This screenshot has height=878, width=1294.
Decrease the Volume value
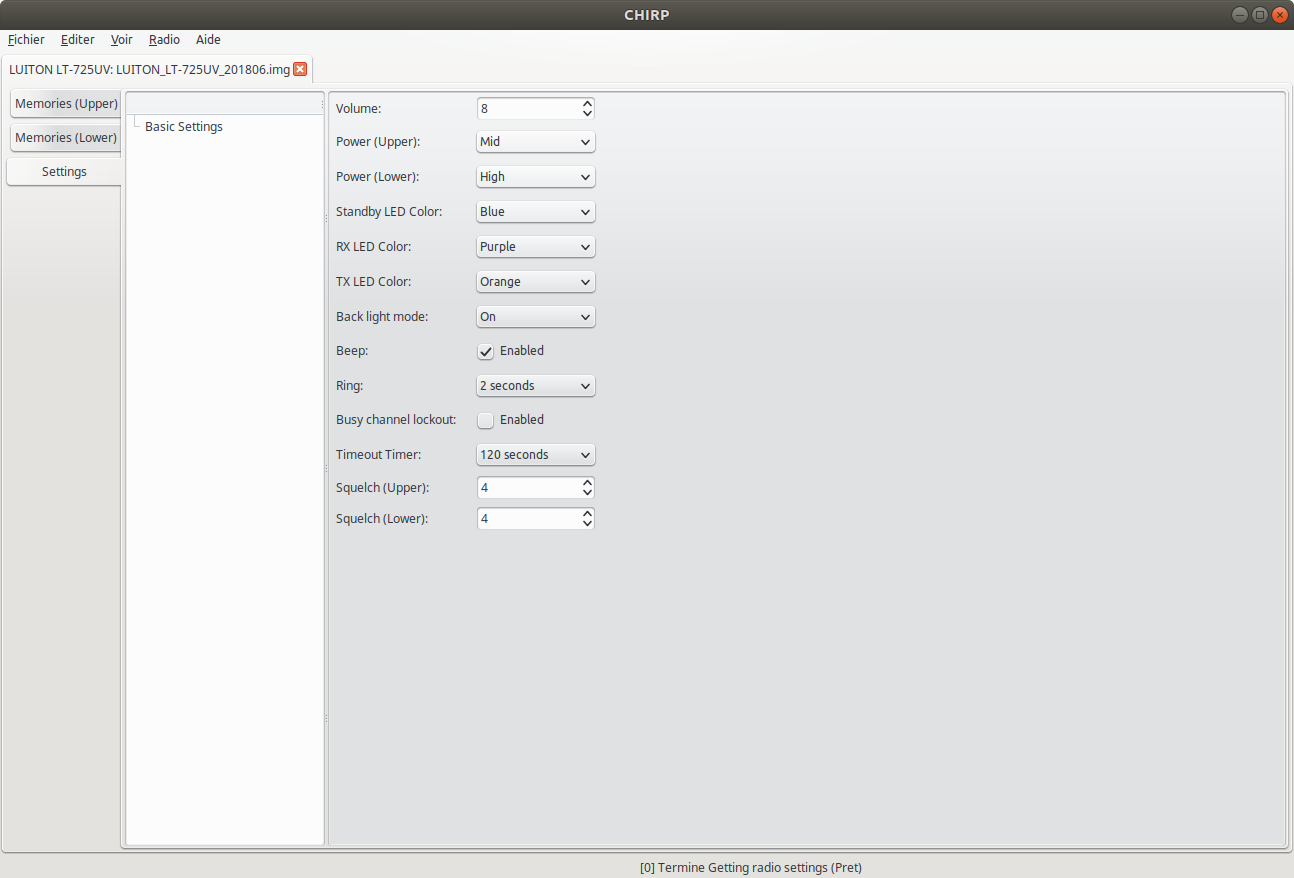pyautogui.click(x=587, y=113)
